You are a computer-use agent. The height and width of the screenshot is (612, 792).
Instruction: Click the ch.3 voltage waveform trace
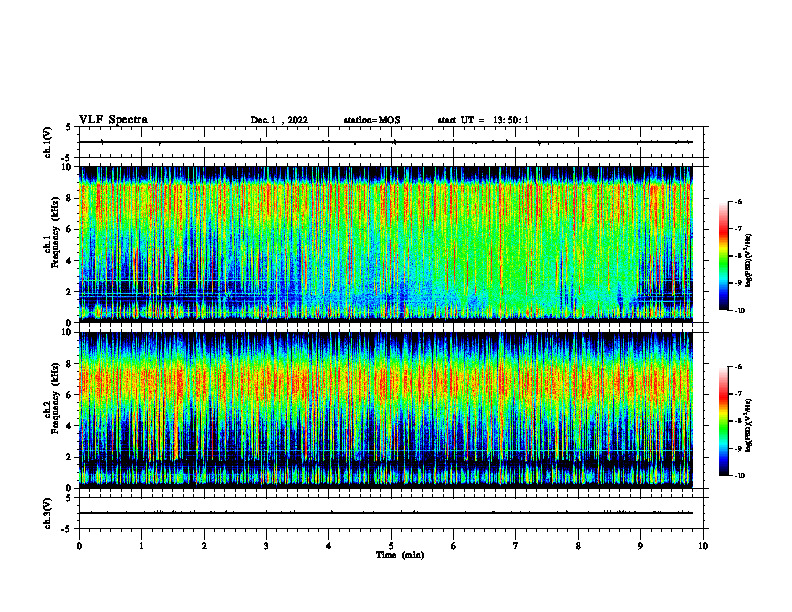coord(385,513)
